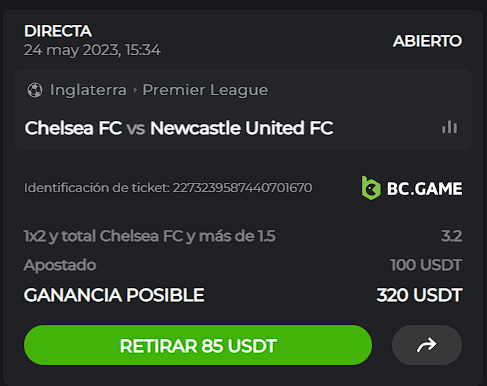The width and height of the screenshot is (487, 386).
Task: Select the Newcastle United FC team name
Action: coord(241,128)
